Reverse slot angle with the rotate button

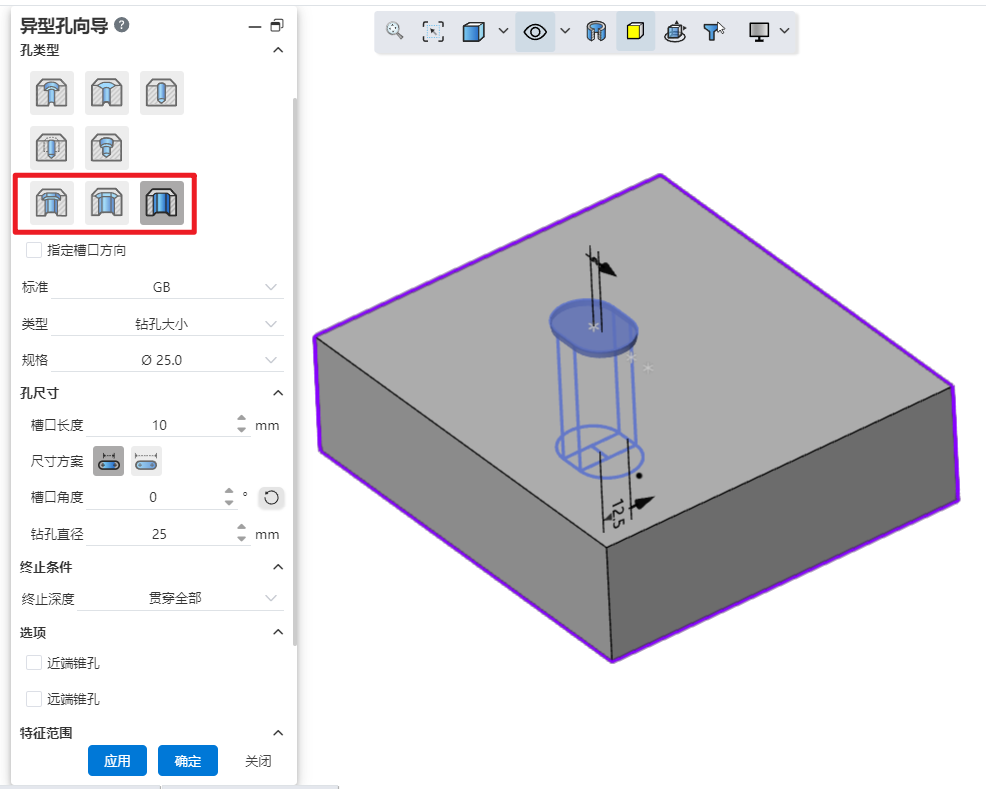click(270, 497)
